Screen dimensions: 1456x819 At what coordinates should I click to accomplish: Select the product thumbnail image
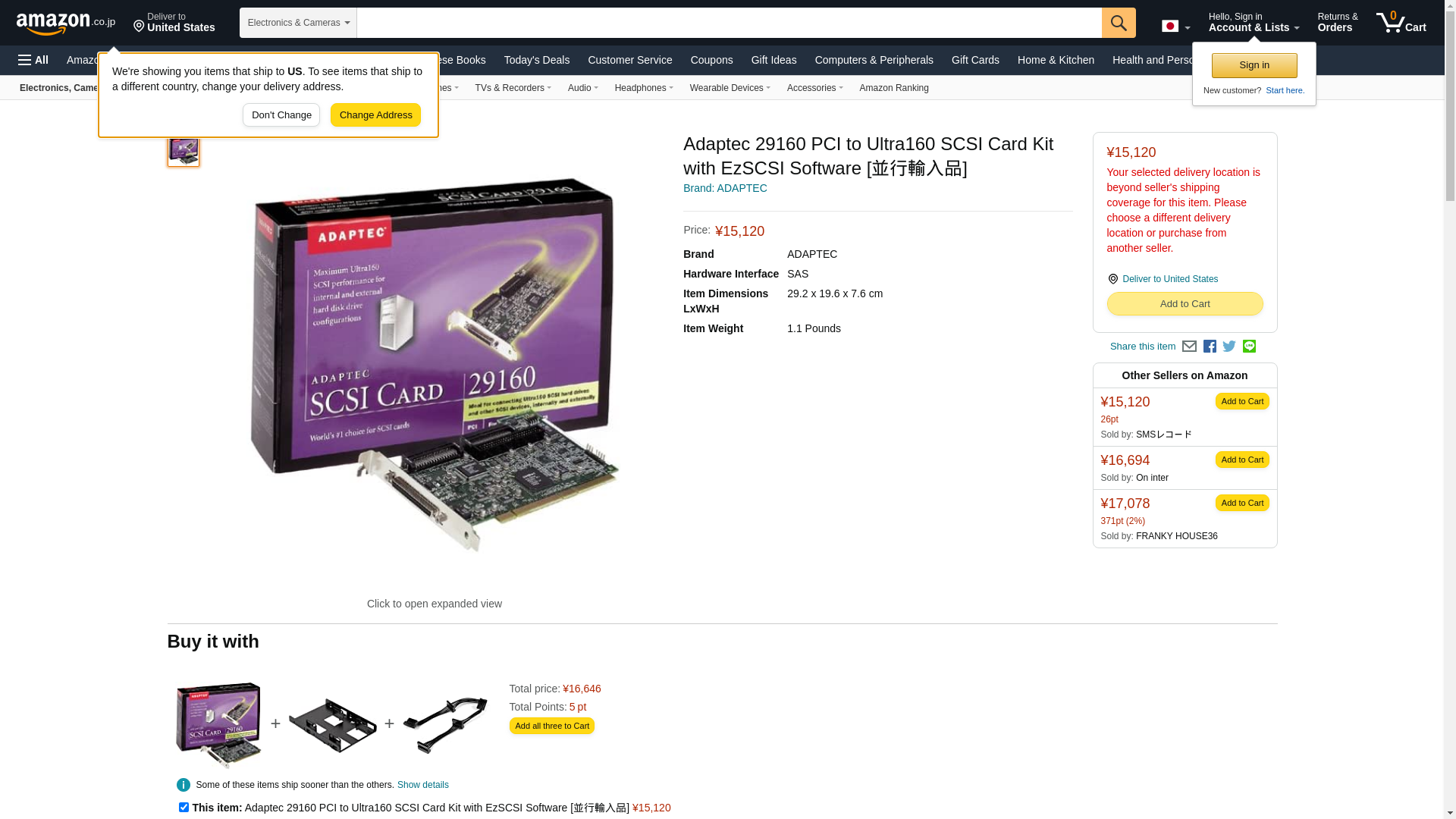(184, 149)
